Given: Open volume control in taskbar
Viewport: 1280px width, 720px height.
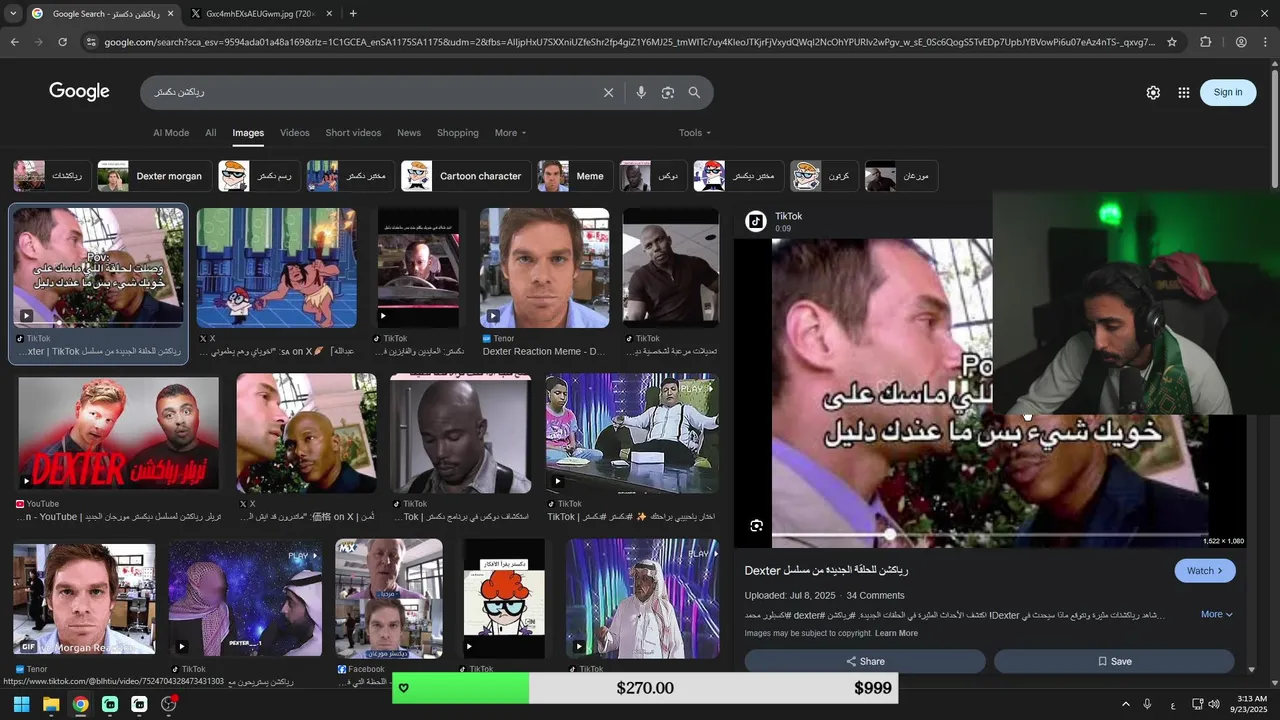Looking at the screenshot, I should (x=1214, y=704).
